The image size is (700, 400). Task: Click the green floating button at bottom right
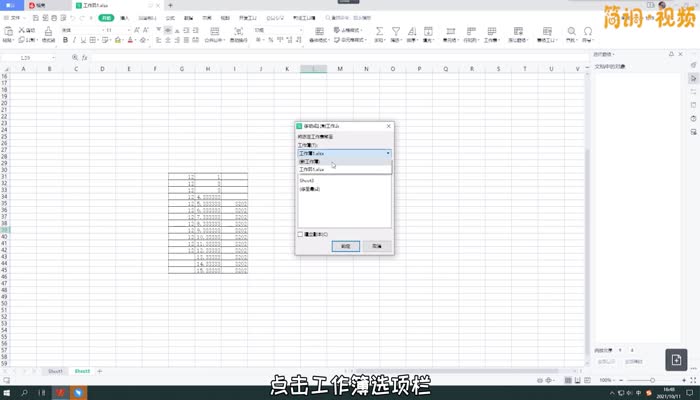[677, 358]
